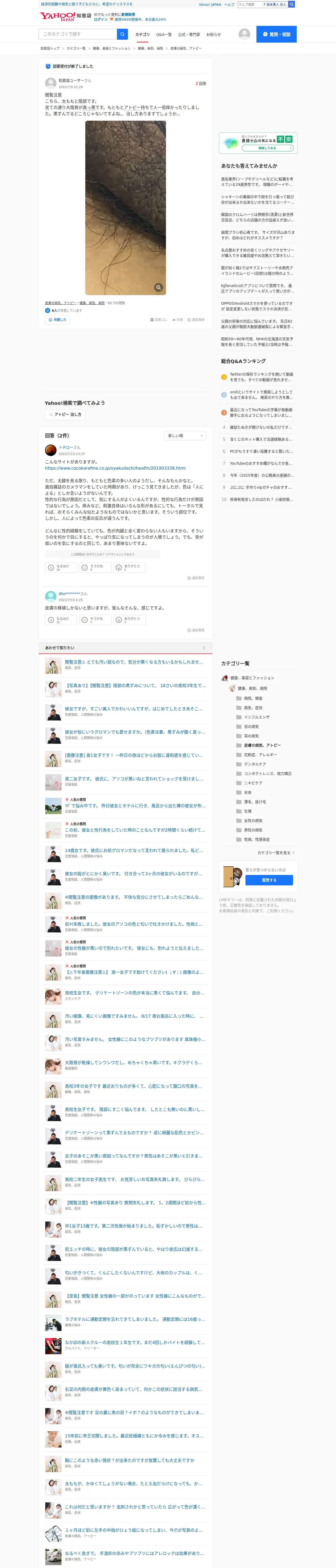
Task: Open the カテゴリ tab
Action: pyautogui.click(x=142, y=35)
